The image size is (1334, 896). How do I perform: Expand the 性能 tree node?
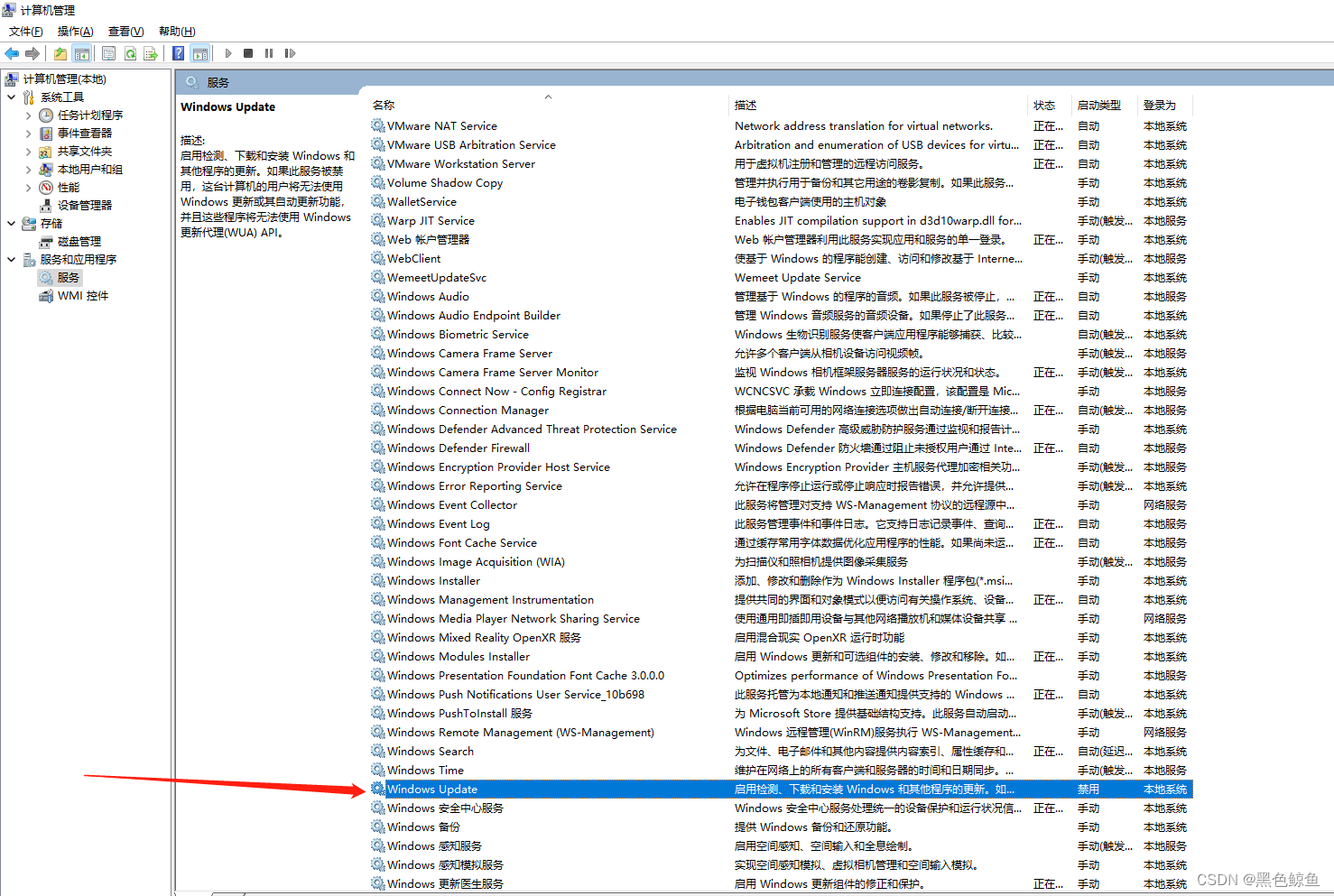28,188
